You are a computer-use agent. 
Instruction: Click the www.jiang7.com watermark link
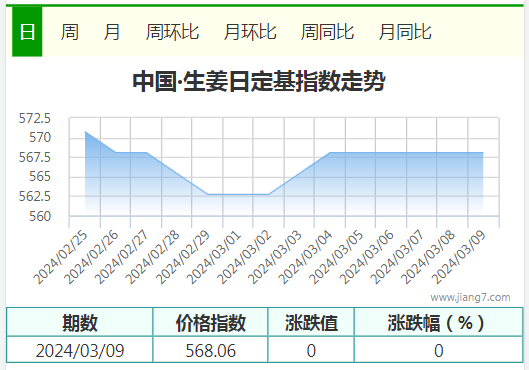pyautogui.click(x=470, y=297)
